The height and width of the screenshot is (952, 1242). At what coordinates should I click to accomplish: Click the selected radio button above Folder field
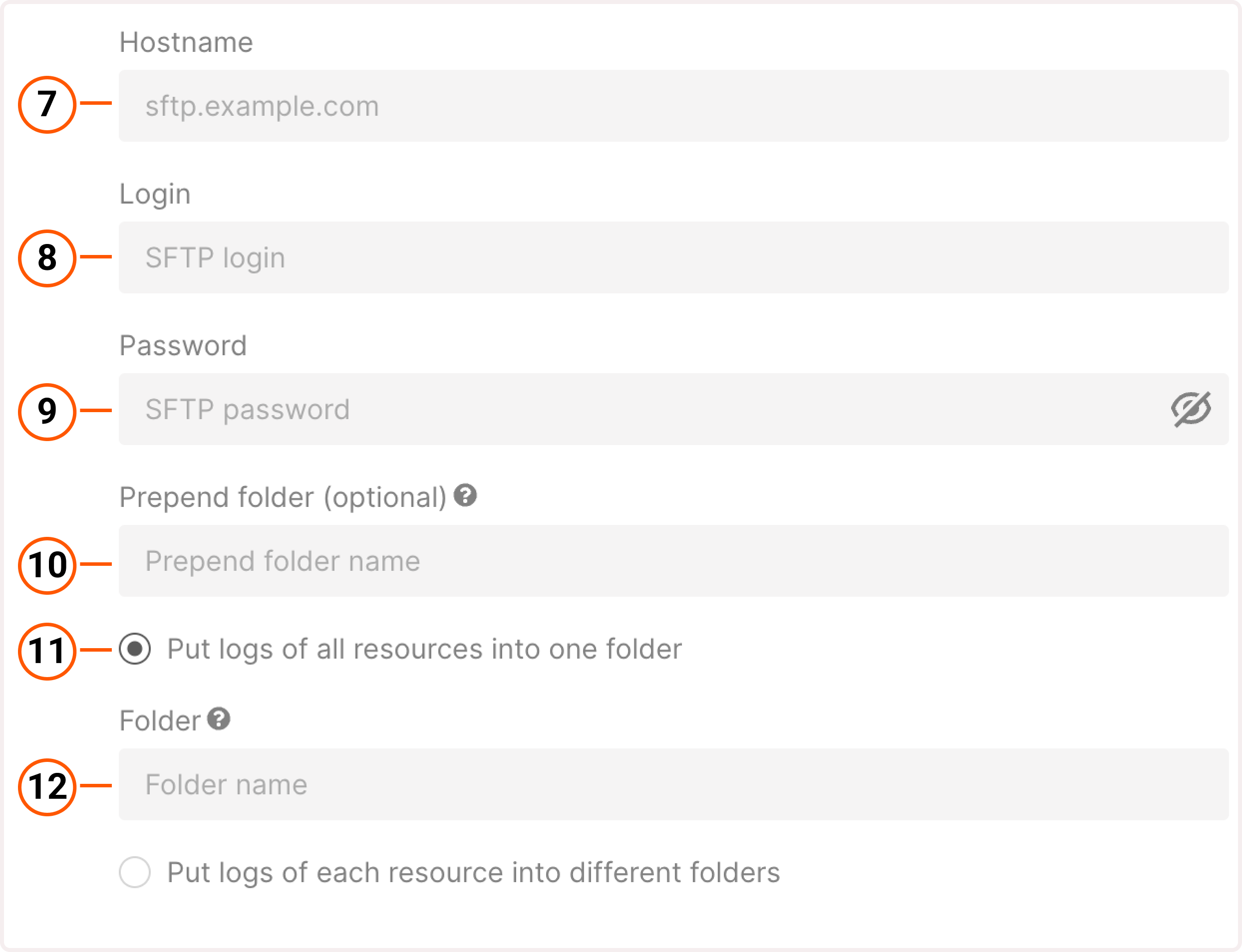[x=134, y=650]
